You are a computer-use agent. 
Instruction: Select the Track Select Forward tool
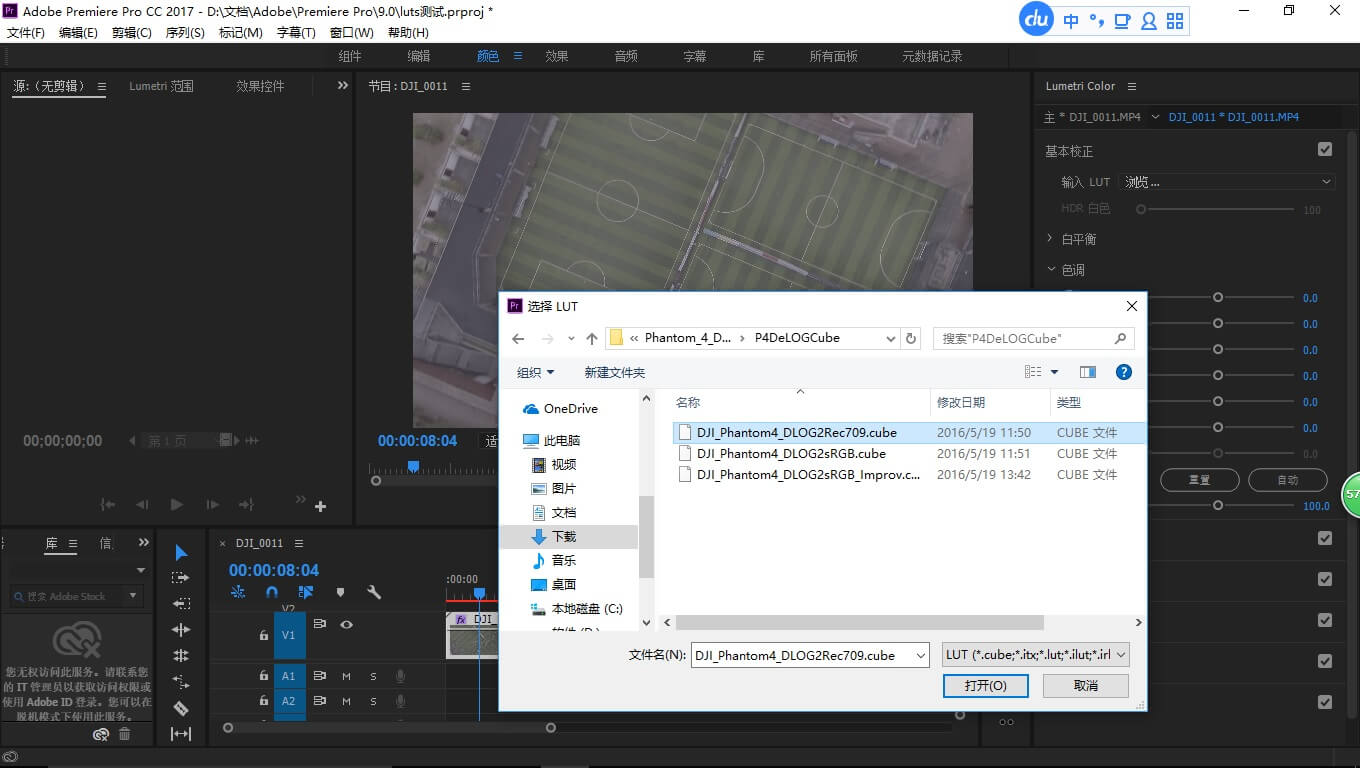[181, 578]
